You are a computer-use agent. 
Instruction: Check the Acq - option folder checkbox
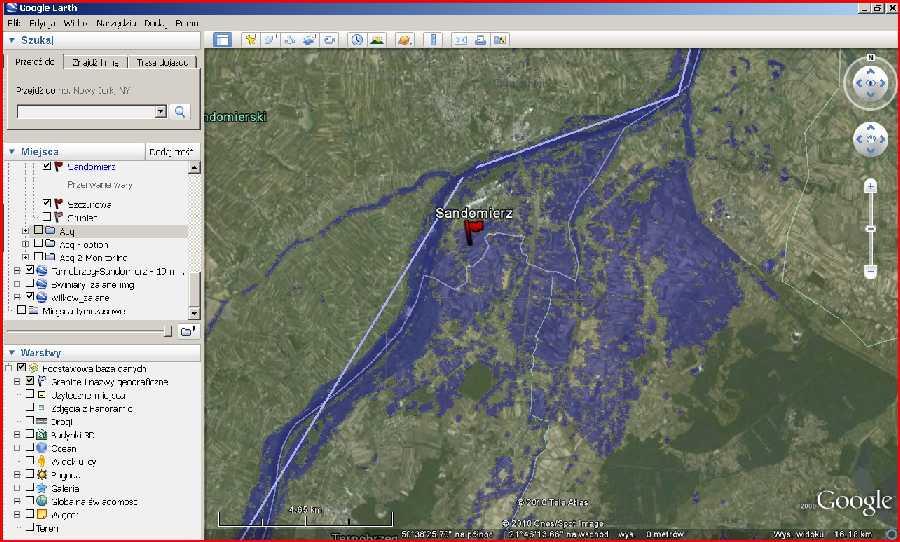coord(38,244)
